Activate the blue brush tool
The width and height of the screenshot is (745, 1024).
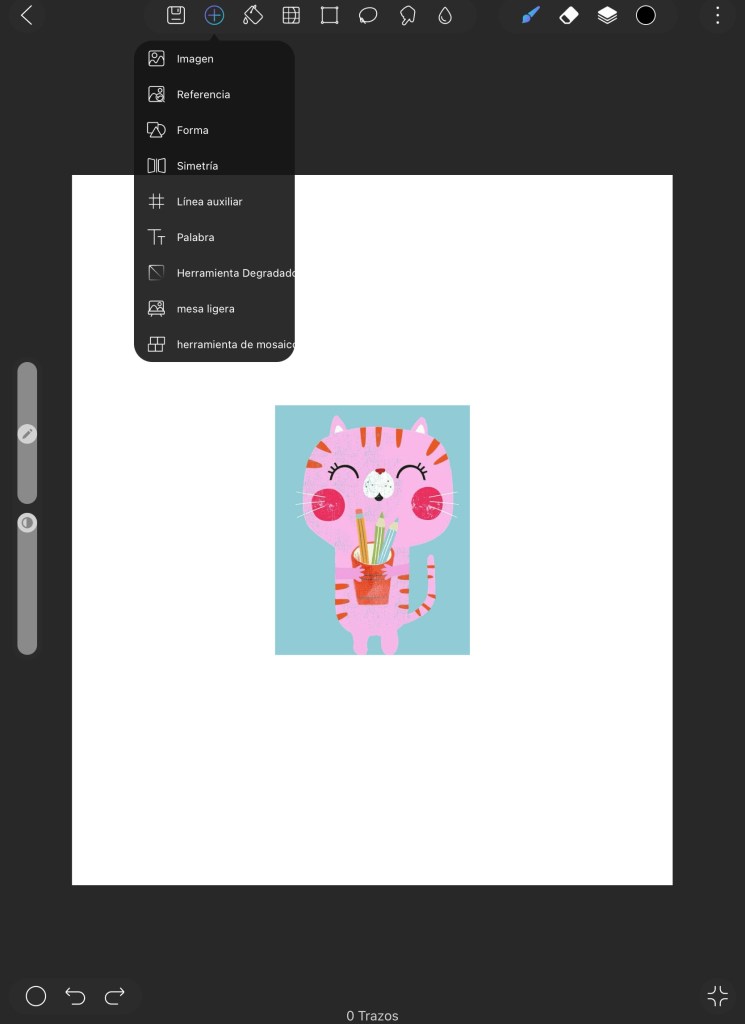530,15
